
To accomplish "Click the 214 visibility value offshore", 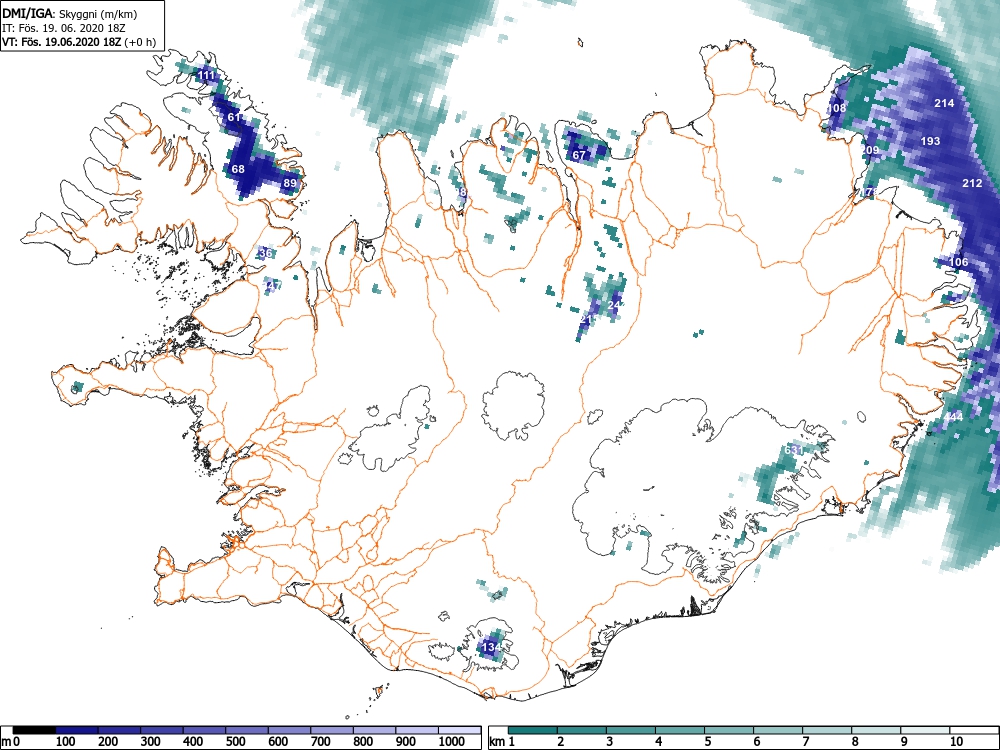I will [x=944, y=103].
